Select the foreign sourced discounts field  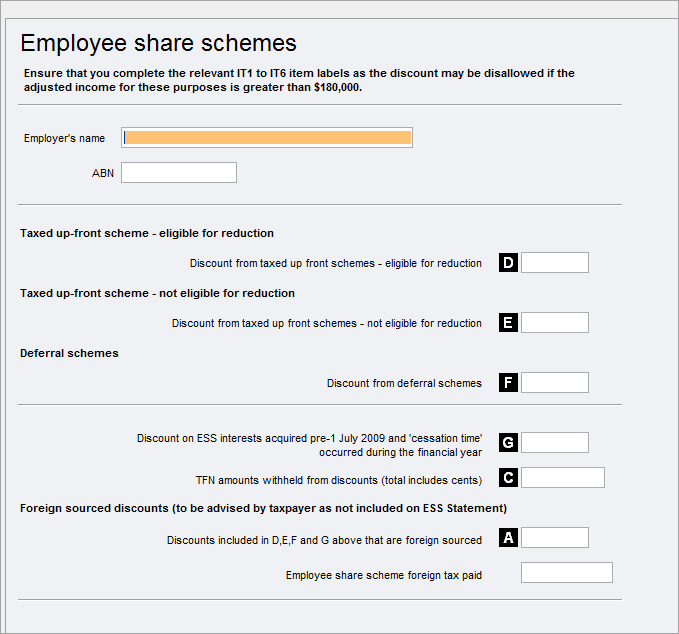(x=555, y=538)
